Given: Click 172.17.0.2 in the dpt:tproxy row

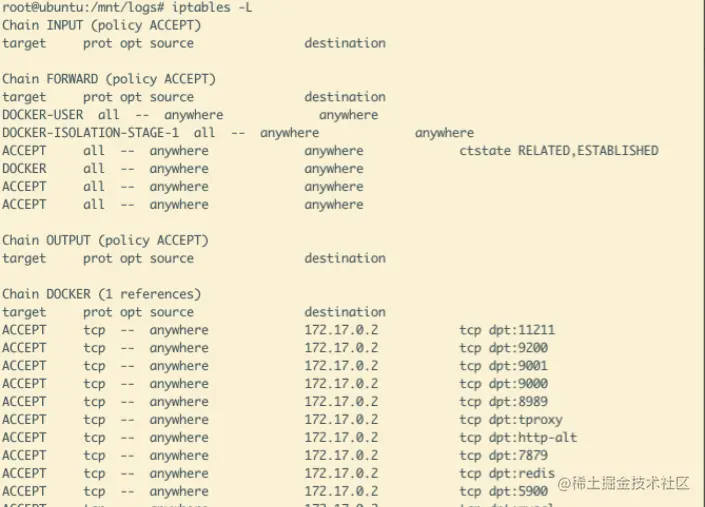Looking at the screenshot, I should [x=341, y=420].
